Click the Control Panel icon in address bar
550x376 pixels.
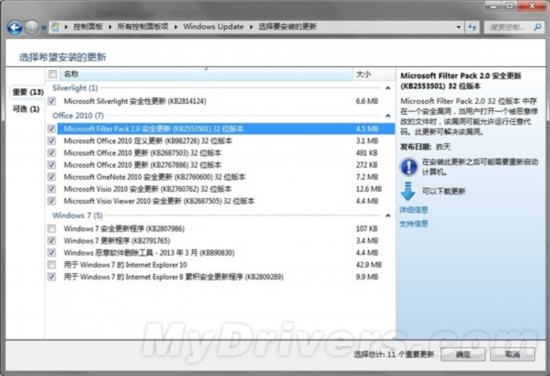[x=55, y=27]
